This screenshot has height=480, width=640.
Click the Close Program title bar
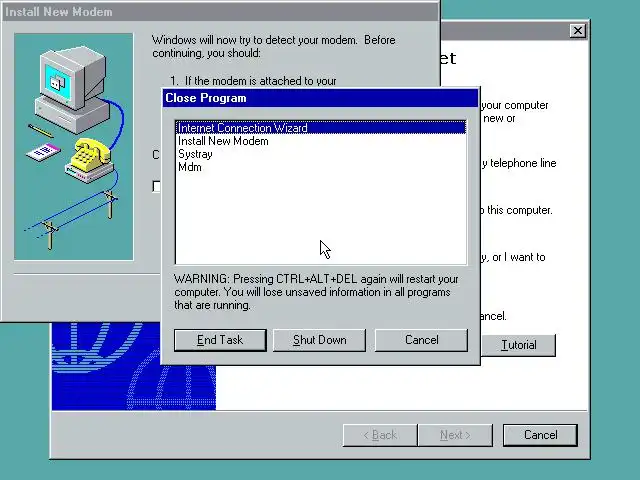click(x=320, y=98)
